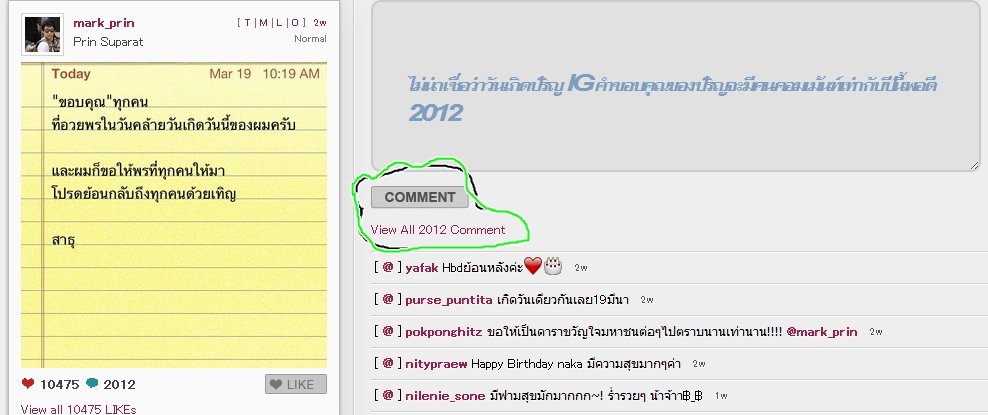This screenshot has height=415, width=988.
Task: Click the @ reply icon beside nilenie_sone
Action: pyautogui.click(x=388, y=395)
